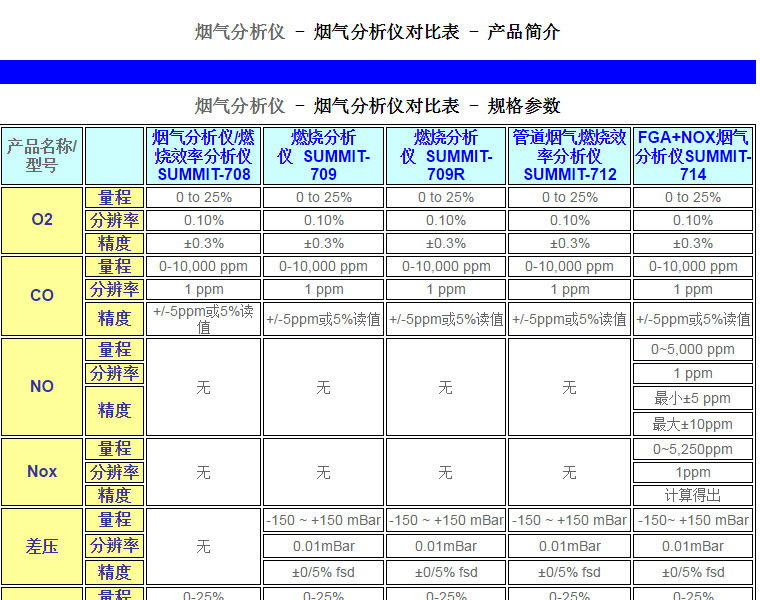Open the SUMMIT-709 combustion analyzer link
This screenshot has width=760, height=600.
point(323,156)
